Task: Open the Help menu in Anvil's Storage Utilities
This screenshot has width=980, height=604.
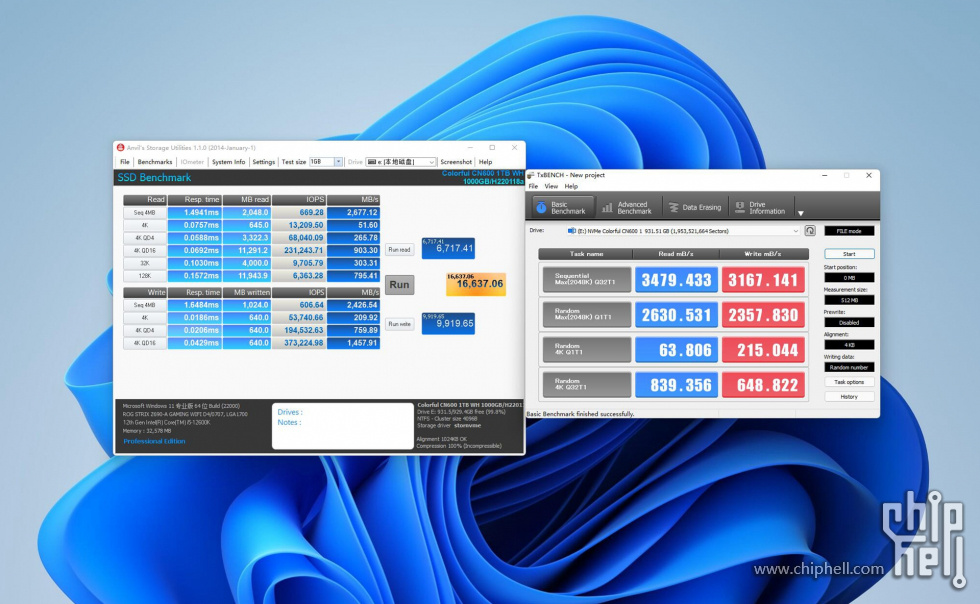Action: coord(485,162)
